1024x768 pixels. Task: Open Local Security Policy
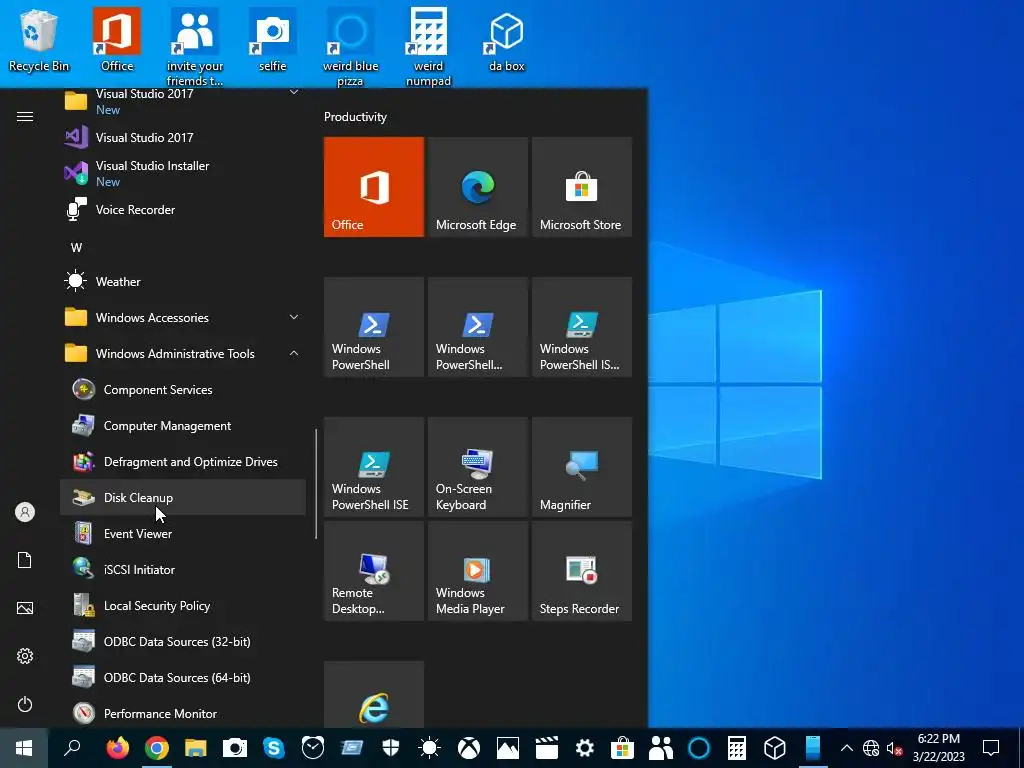(x=183, y=605)
